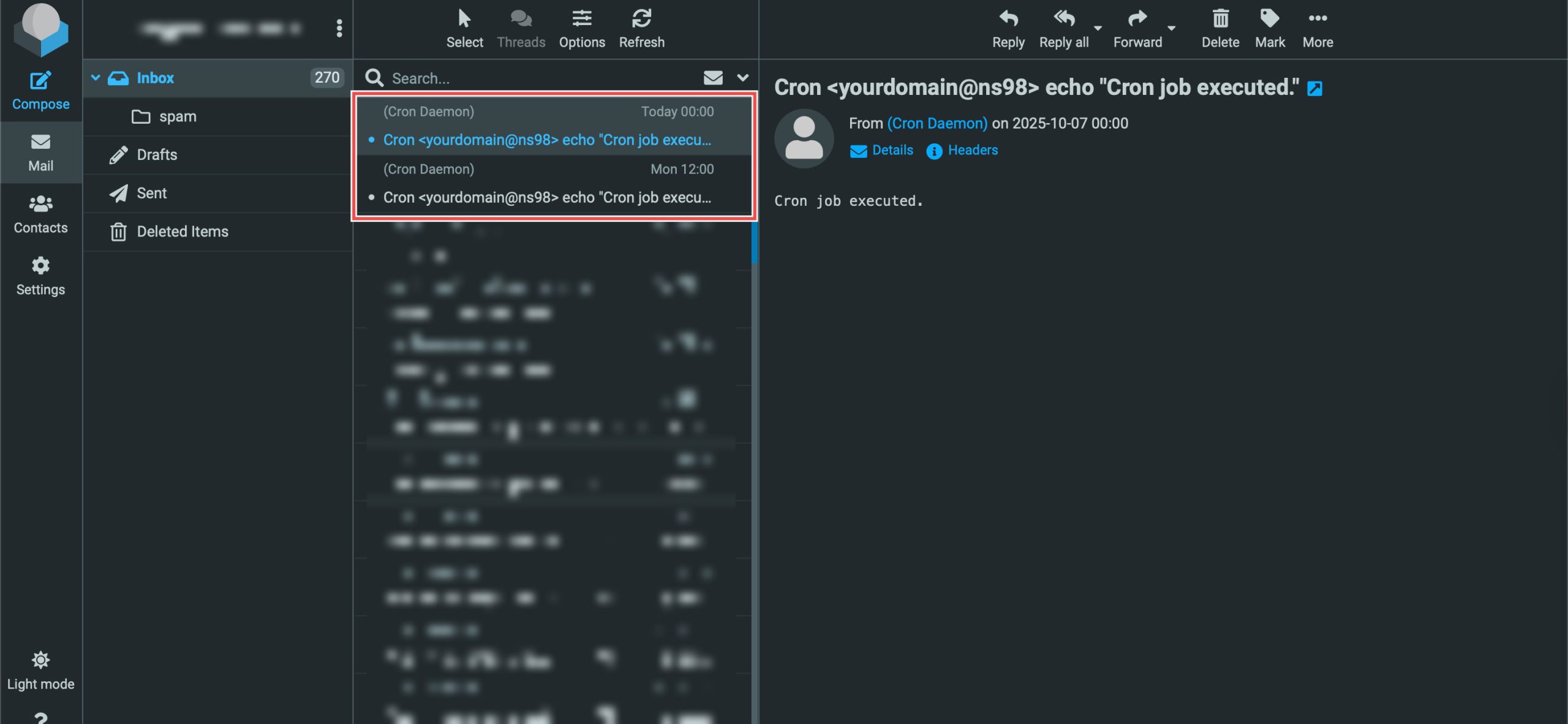Viewport: 1568px width, 724px height.
Task: Collapse the Inbox folder chevron
Action: (x=96, y=78)
